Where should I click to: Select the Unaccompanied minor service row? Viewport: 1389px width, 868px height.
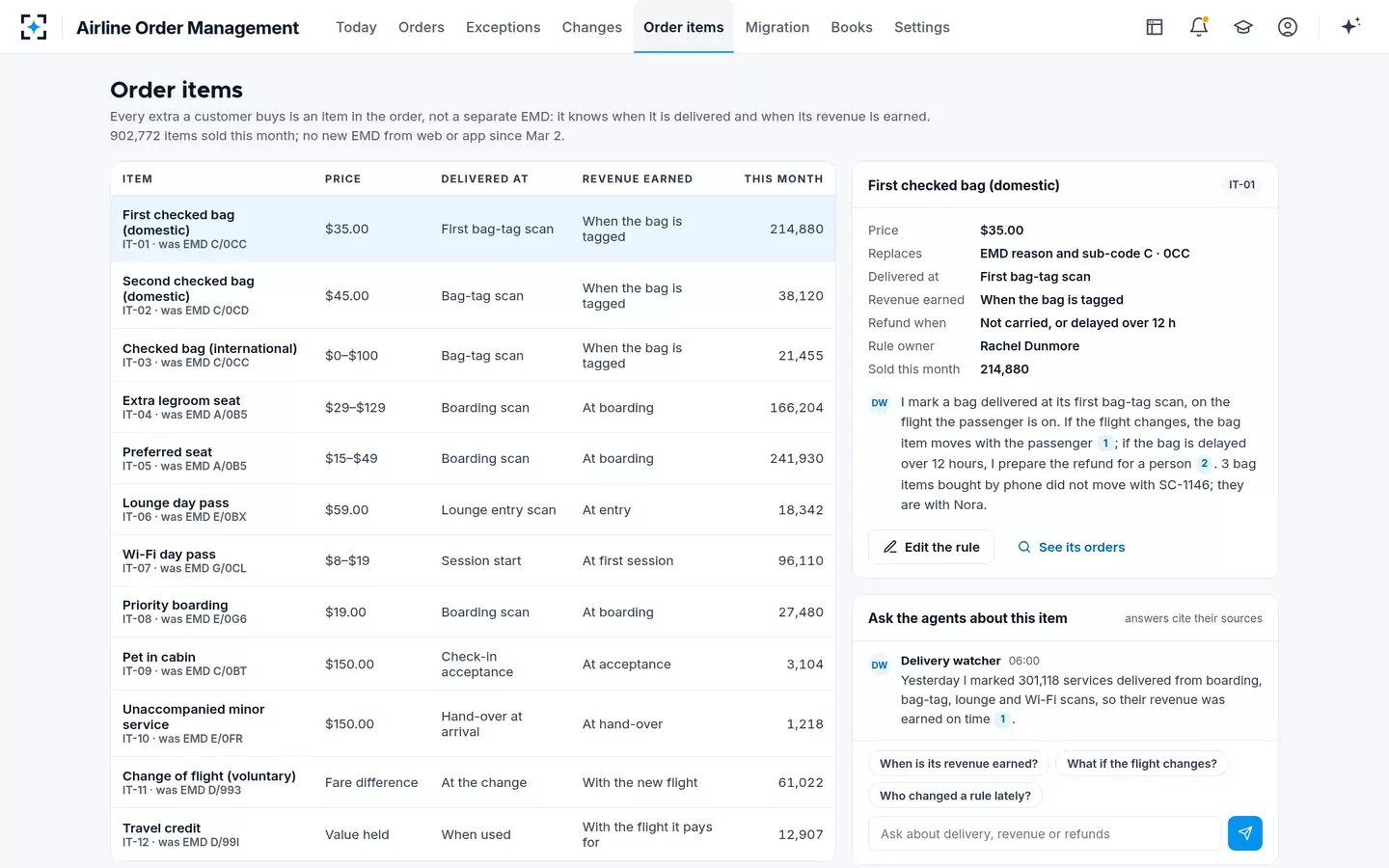(x=473, y=724)
